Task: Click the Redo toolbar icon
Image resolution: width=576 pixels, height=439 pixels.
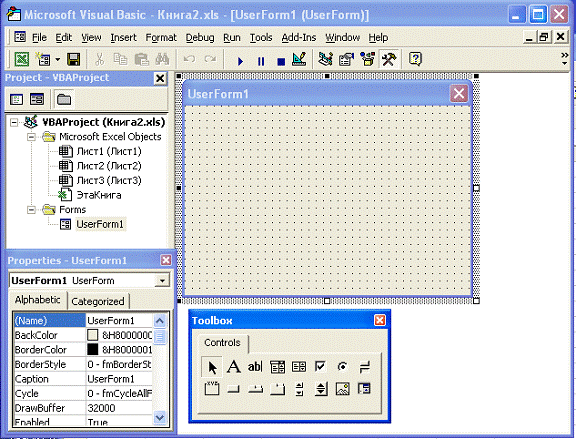Action: click(x=210, y=59)
